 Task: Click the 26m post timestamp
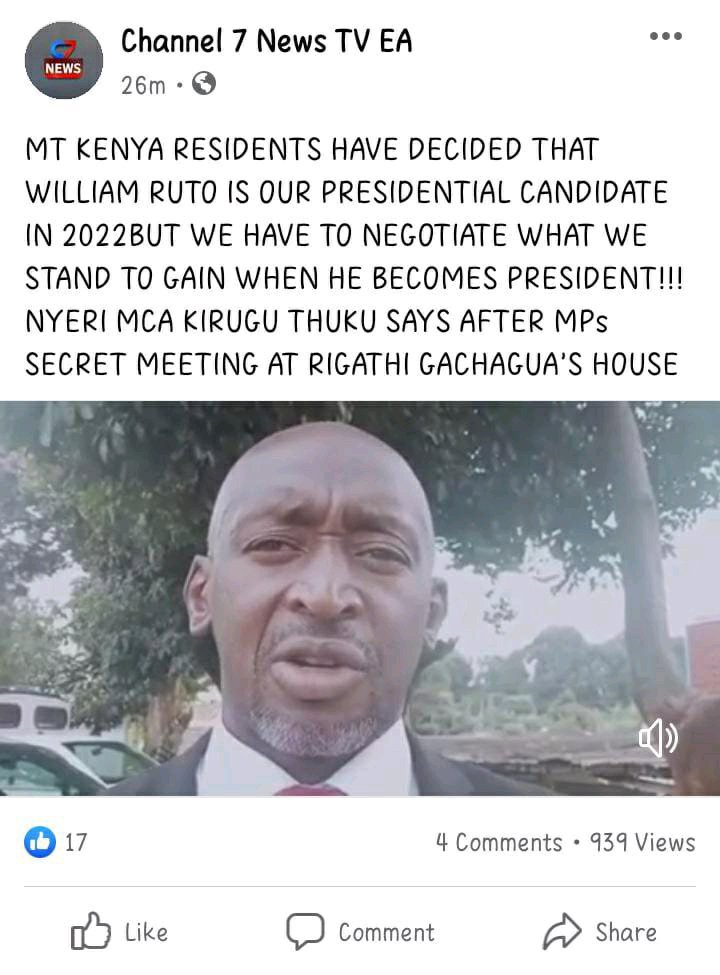click(143, 85)
